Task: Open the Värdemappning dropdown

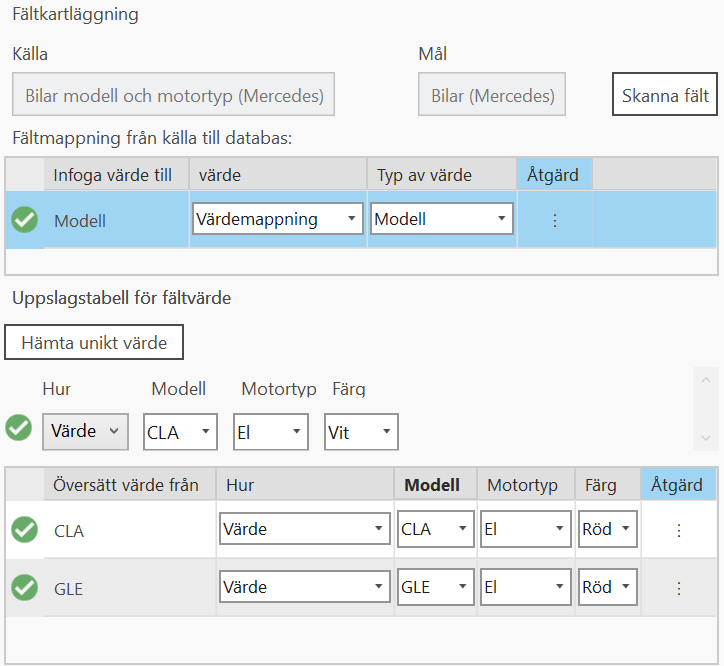Action: pyautogui.click(x=277, y=219)
